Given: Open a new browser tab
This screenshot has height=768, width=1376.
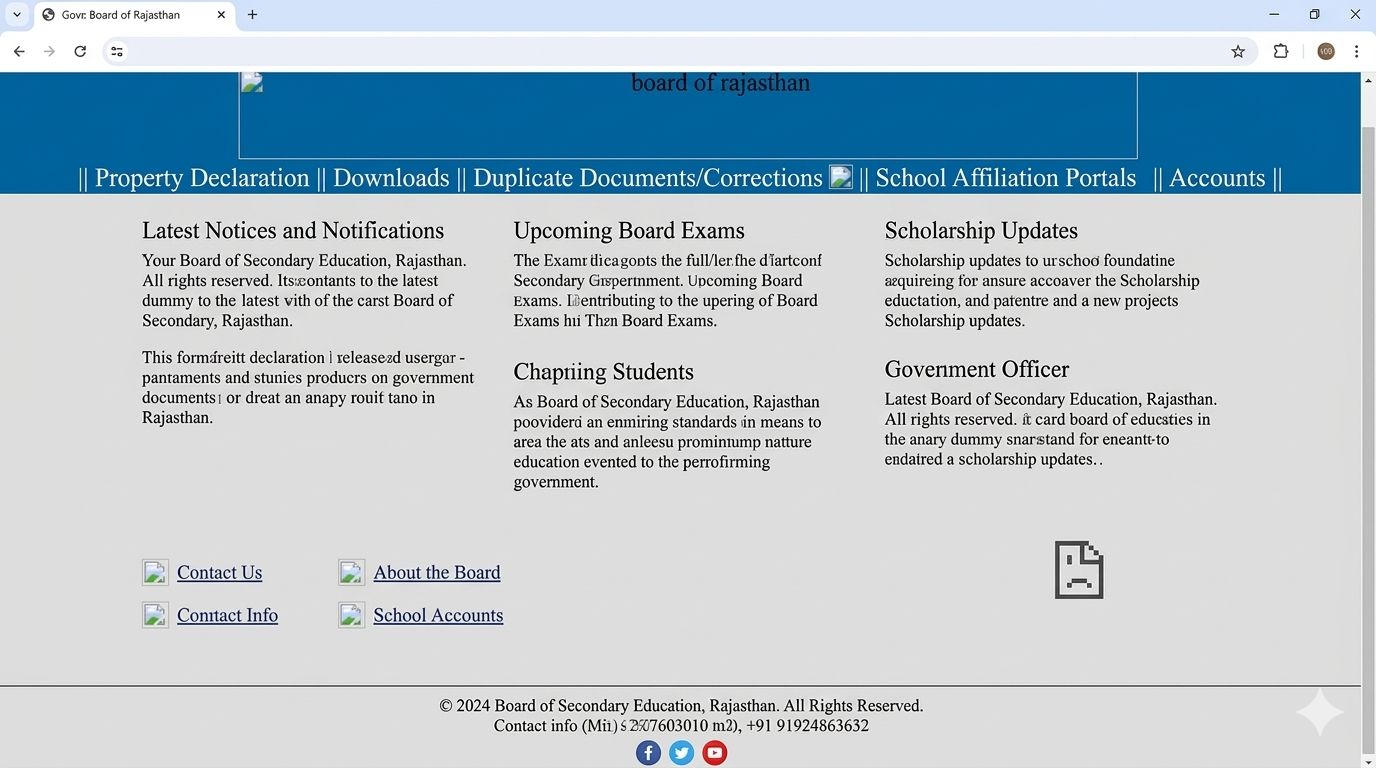Looking at the screenshot, I should pos(252,15).
